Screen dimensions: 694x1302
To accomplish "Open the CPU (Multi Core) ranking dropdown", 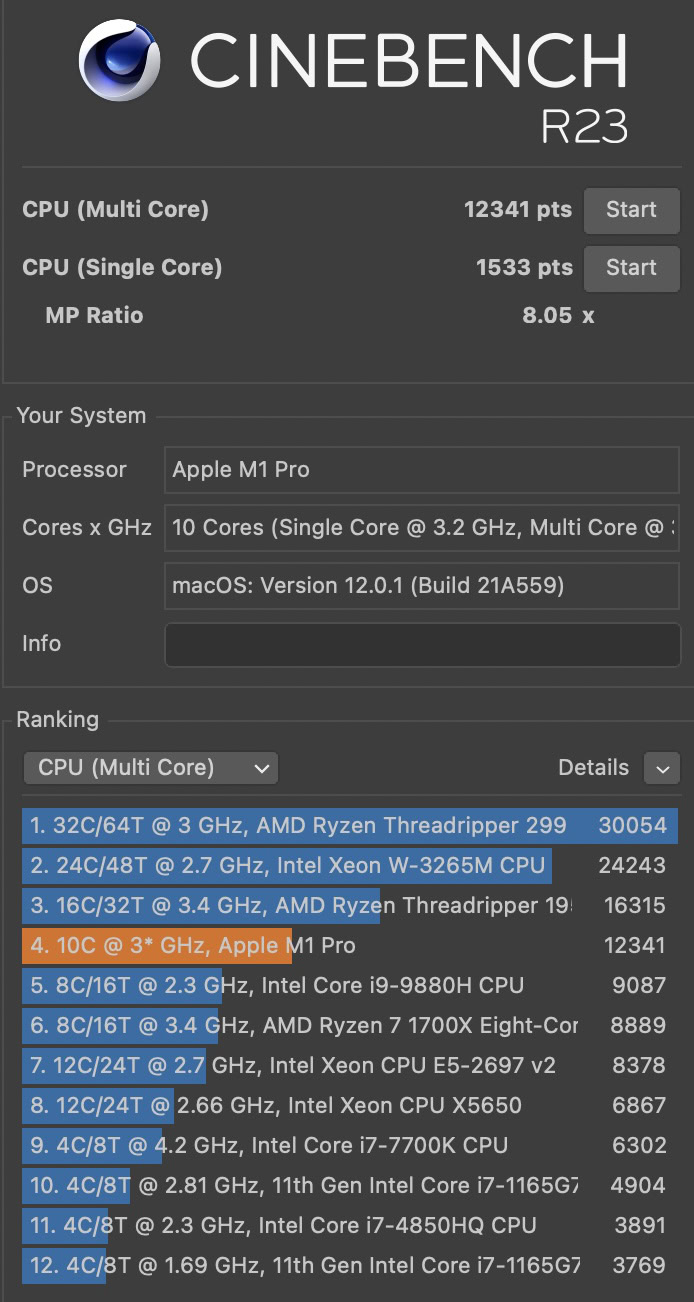I will pyautogui.click(x=151, y=768).
